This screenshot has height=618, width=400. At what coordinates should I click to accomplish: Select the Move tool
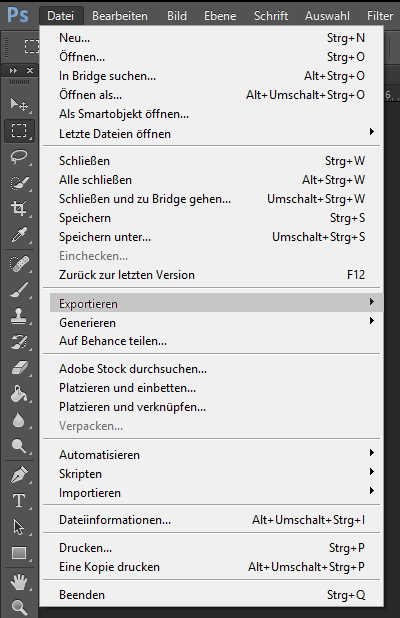[19, 104]
